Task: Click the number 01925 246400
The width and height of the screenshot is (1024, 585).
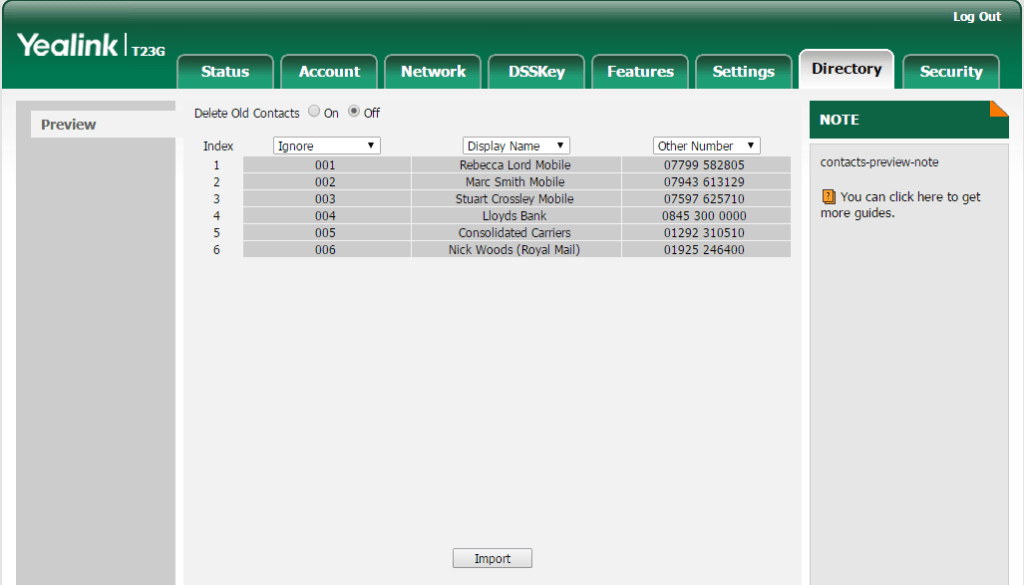Action: point(704,250)
